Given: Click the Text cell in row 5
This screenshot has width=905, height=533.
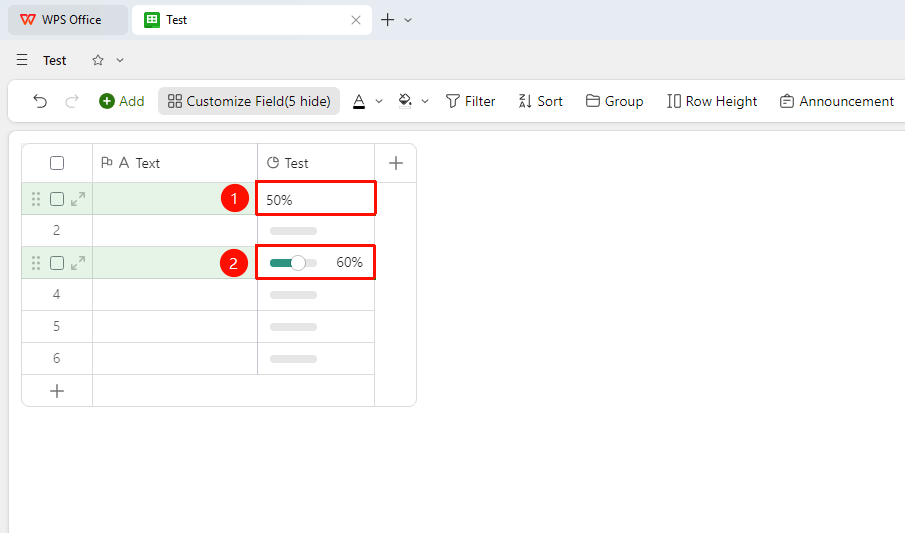Looking at the screenshot, I should (x=175, y=327).
